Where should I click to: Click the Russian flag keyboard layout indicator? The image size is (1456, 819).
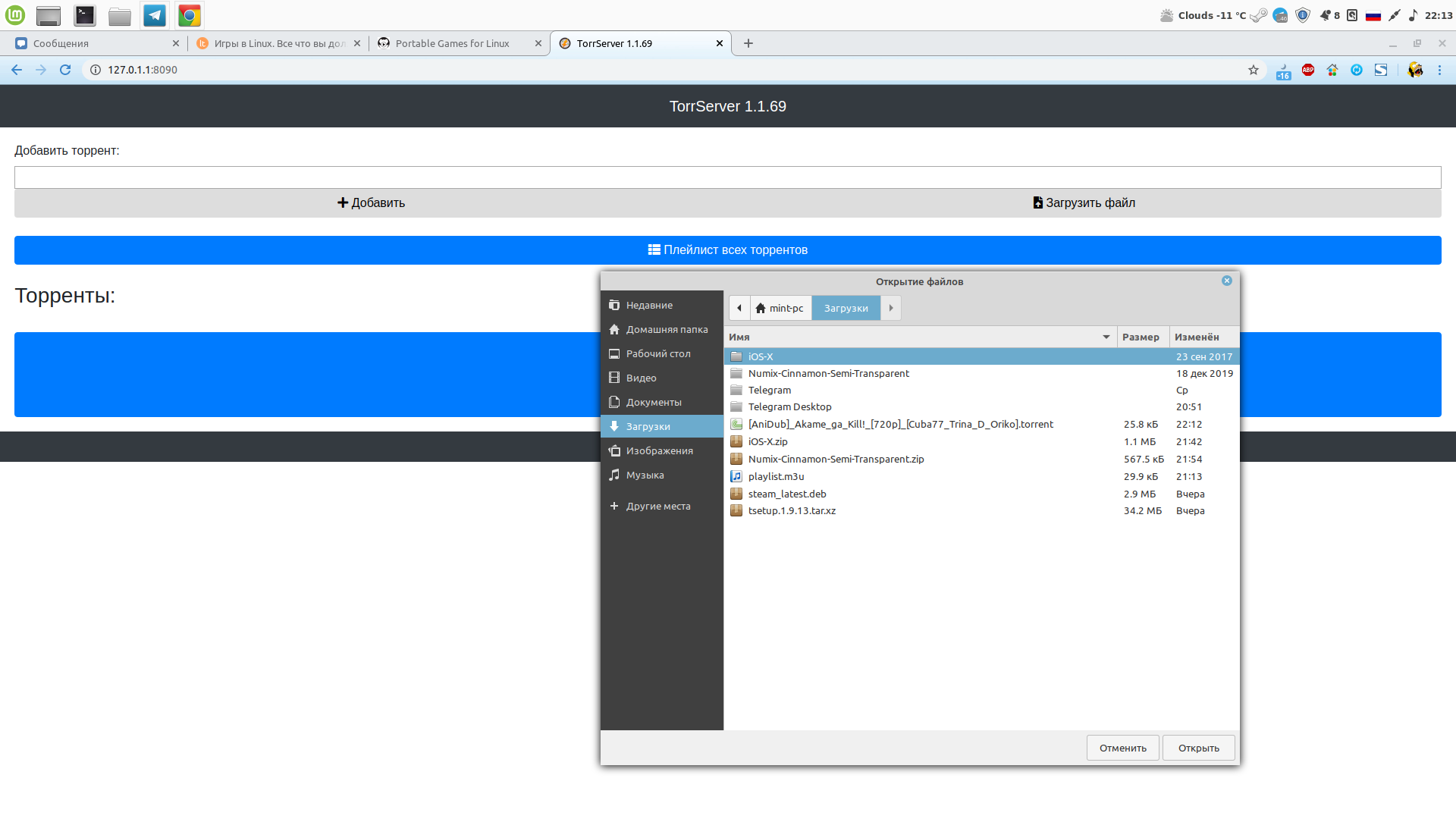pos(1373,15)
